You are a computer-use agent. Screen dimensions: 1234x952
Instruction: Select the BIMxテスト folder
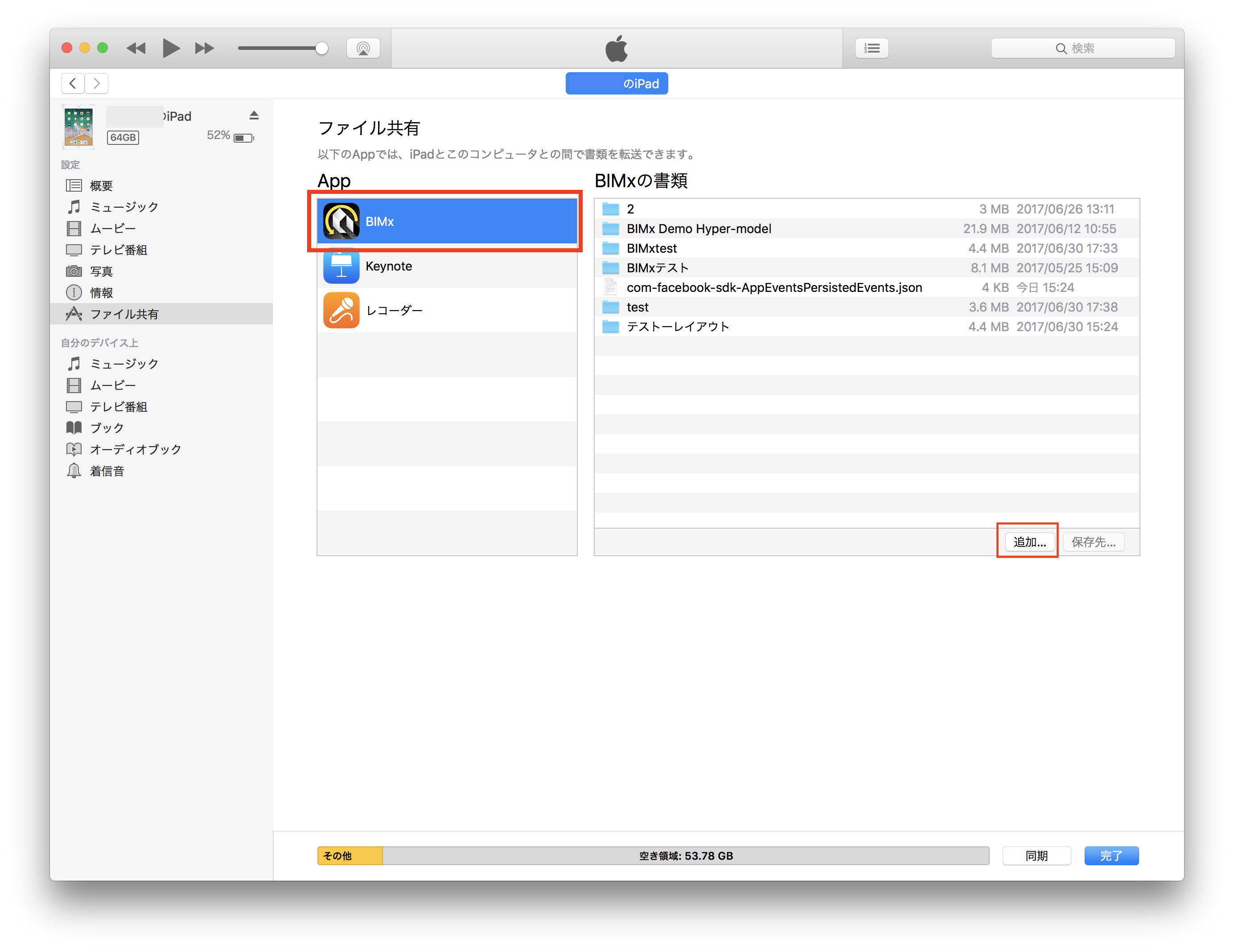pos(867,268)
